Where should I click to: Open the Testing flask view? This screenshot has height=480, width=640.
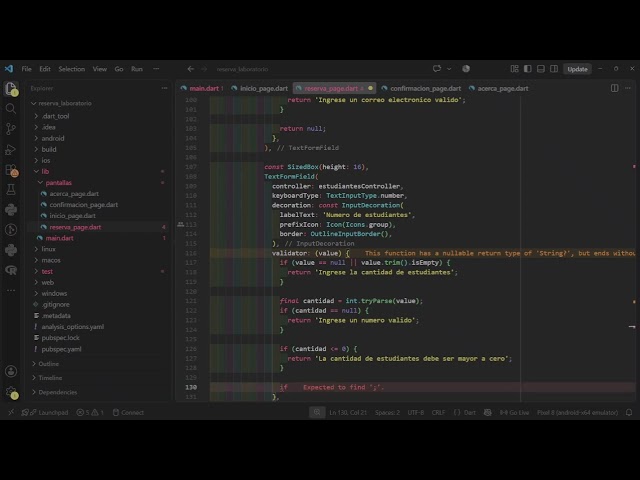[11, 189]
